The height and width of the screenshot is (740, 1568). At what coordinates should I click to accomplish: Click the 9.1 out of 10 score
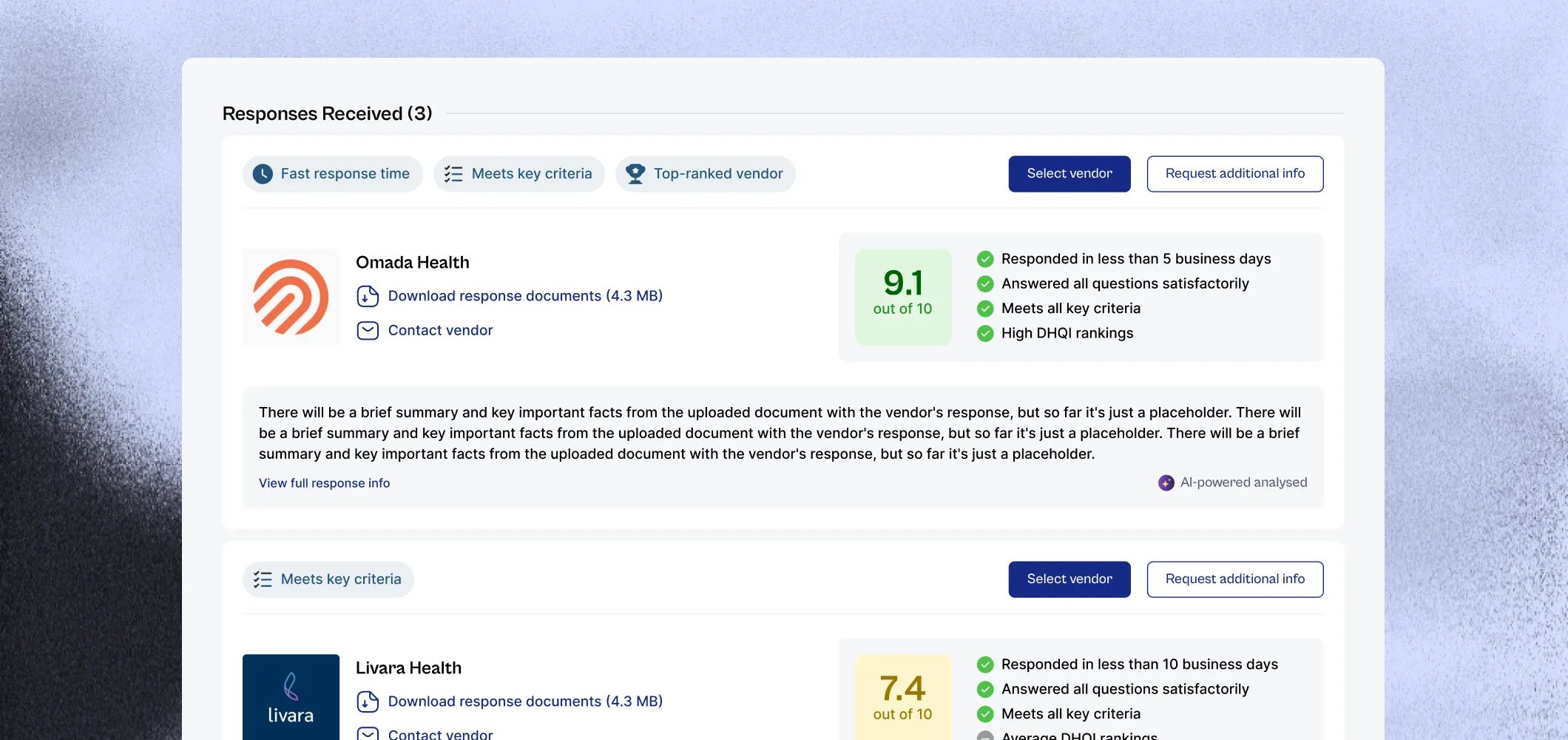[x=903, y=297]
